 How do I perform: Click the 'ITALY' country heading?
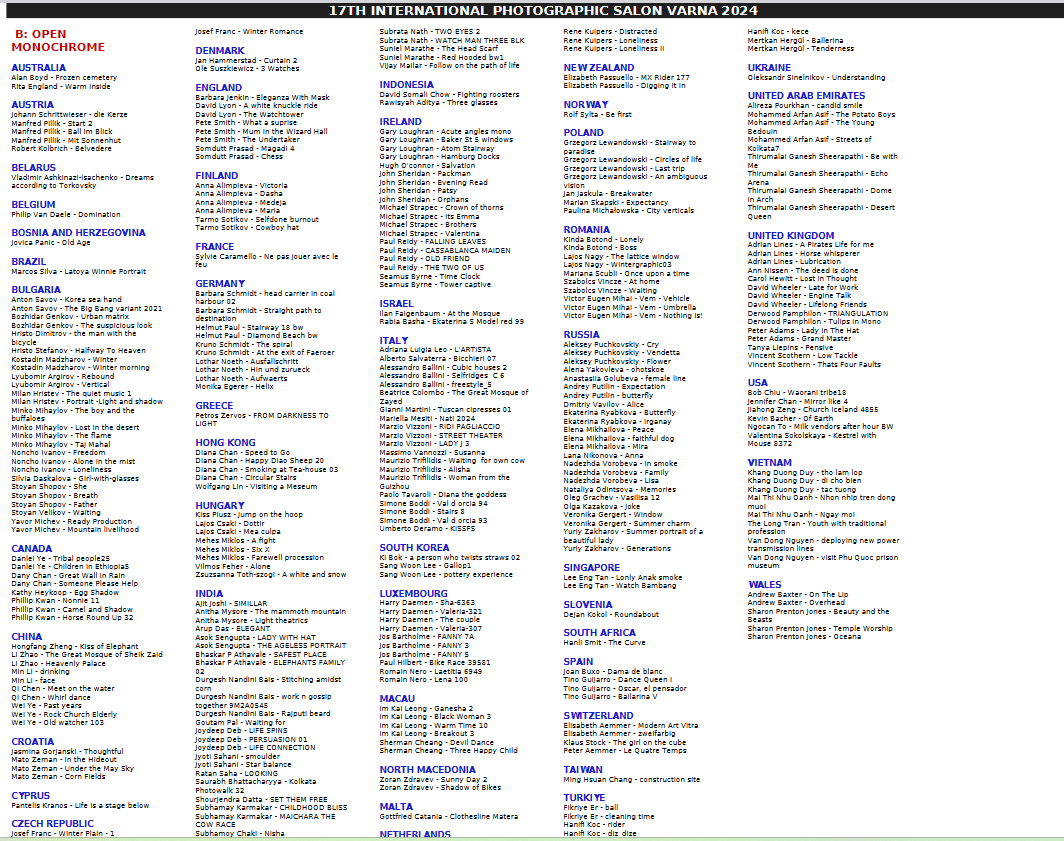pyautogui.click(x=394, y=341)
